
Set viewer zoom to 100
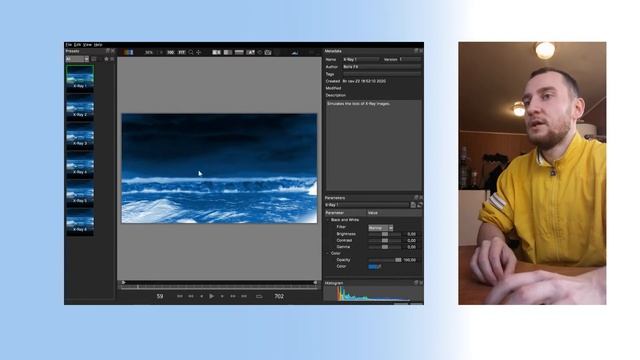coord(171,52)
